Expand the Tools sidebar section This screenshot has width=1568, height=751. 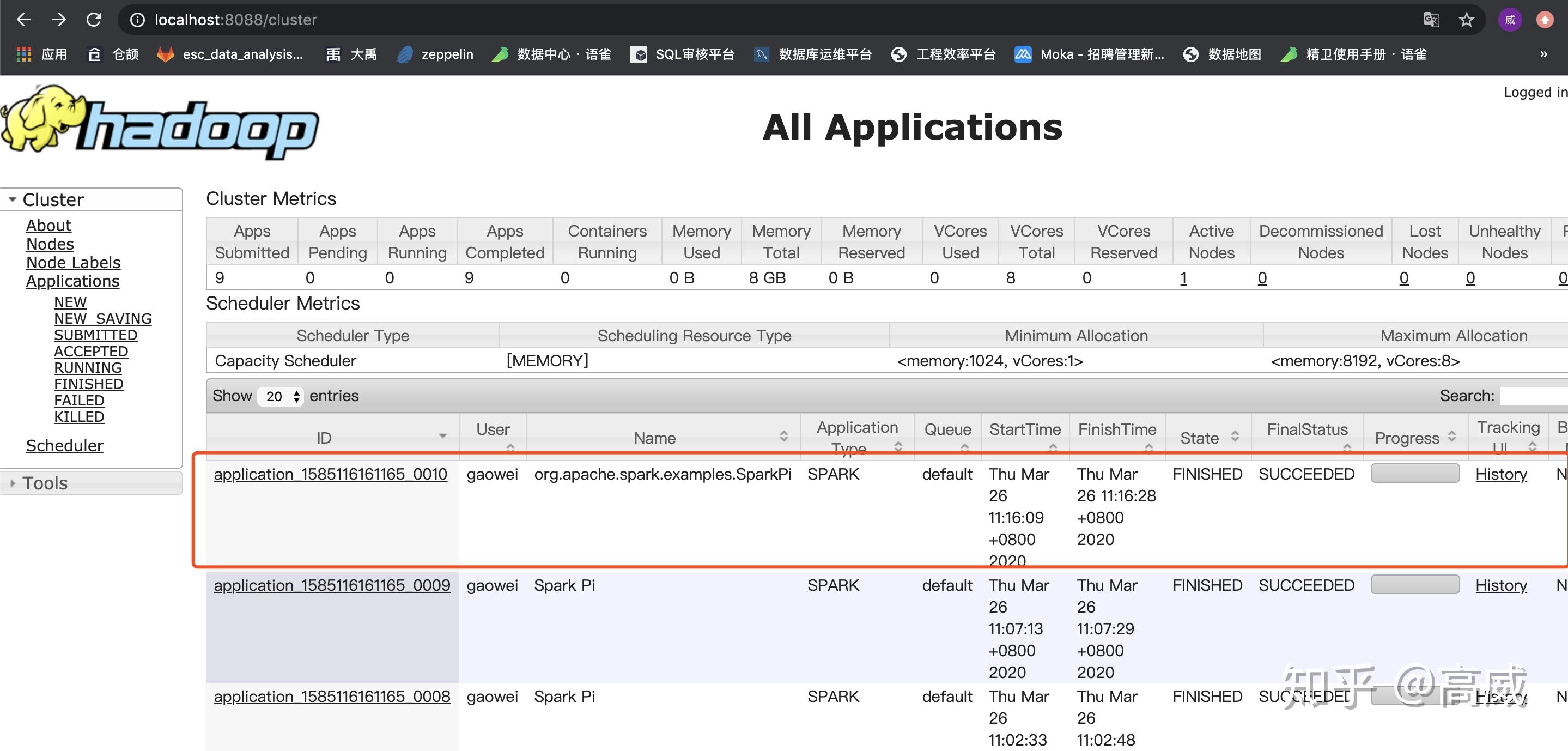coord(90,483)
